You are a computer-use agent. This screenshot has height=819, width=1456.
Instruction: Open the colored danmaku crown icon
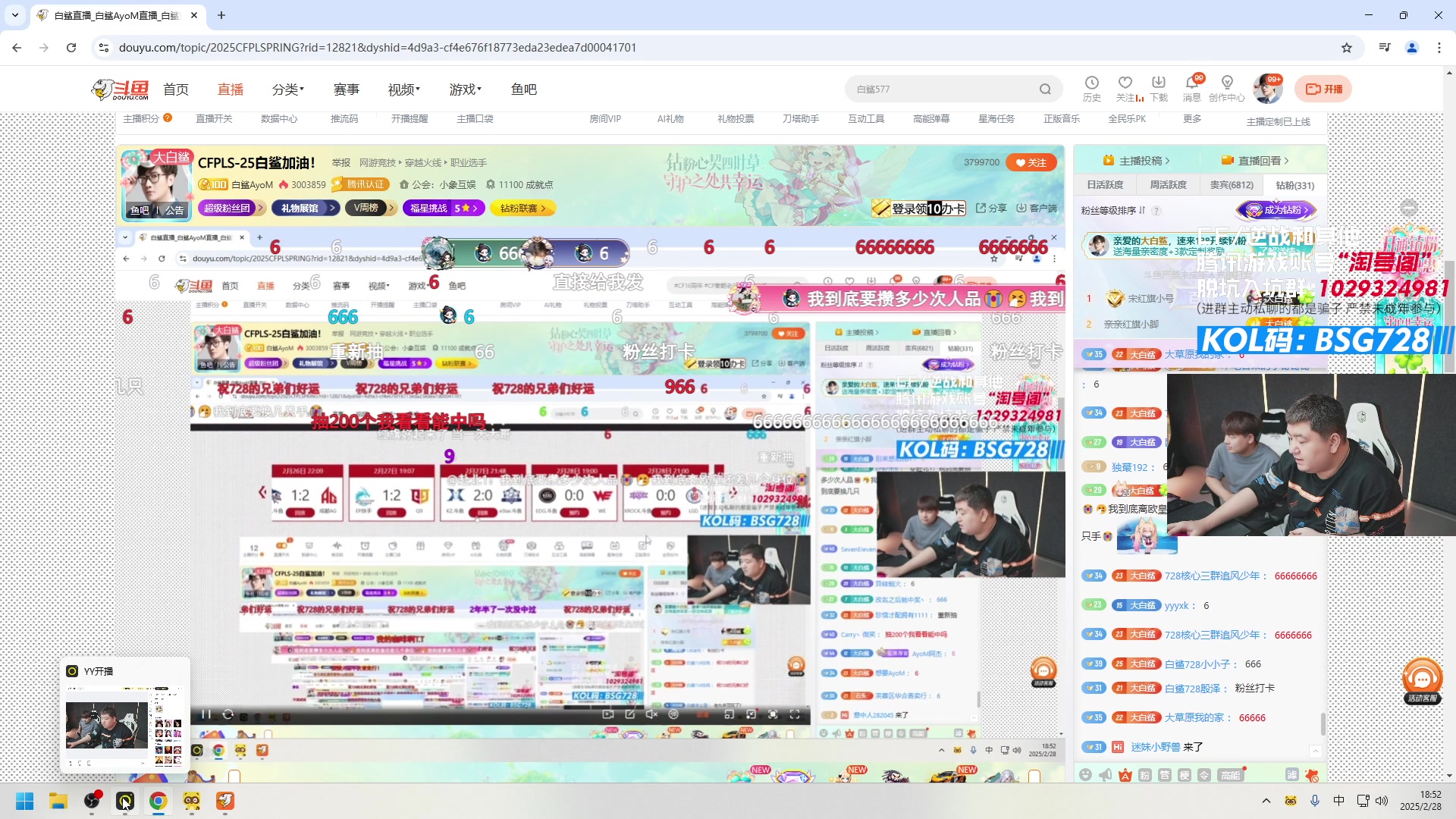1125,774
